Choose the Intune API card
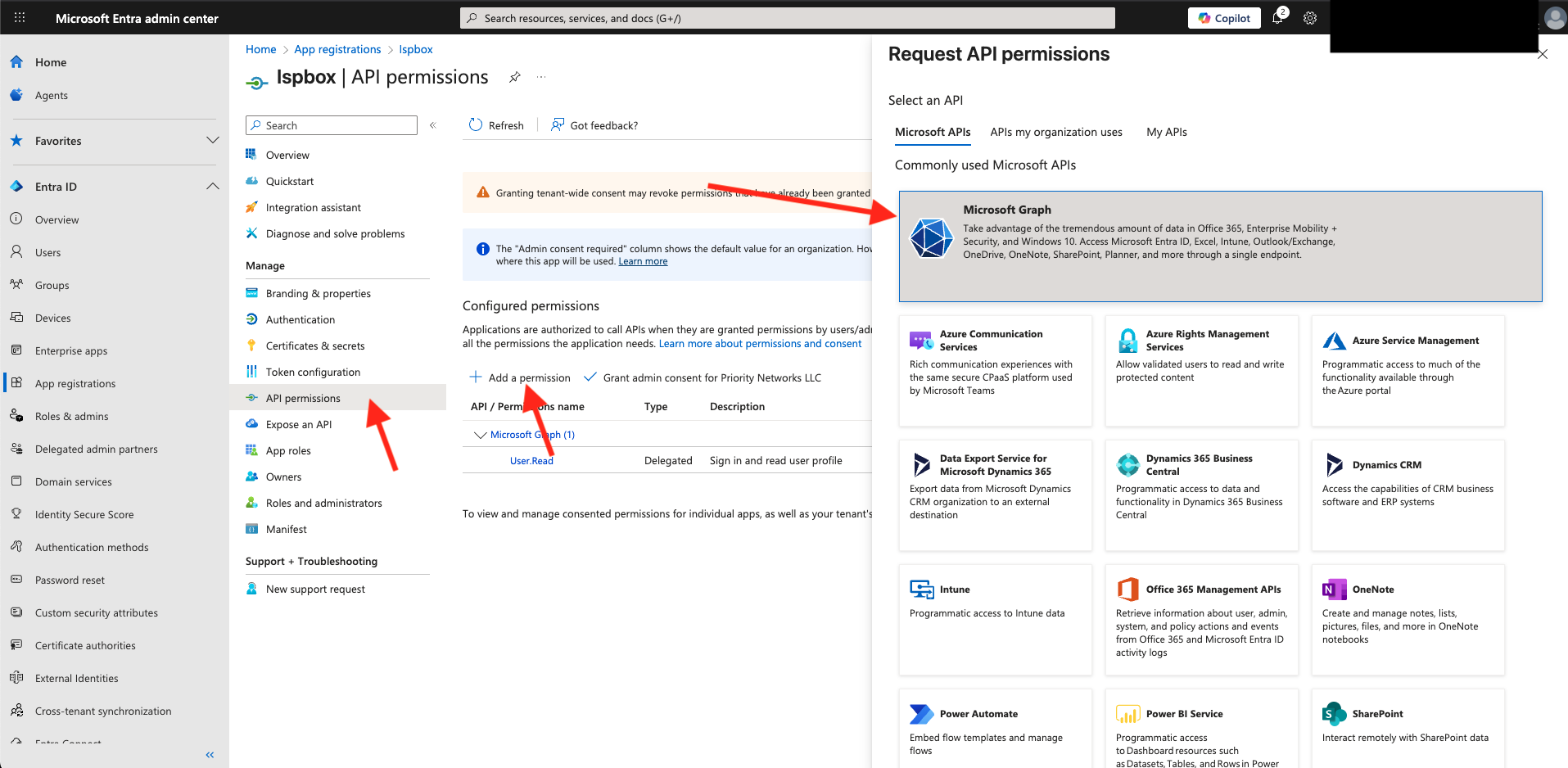The height and width of the screenshot is (768, 1568). coord(995,618)
